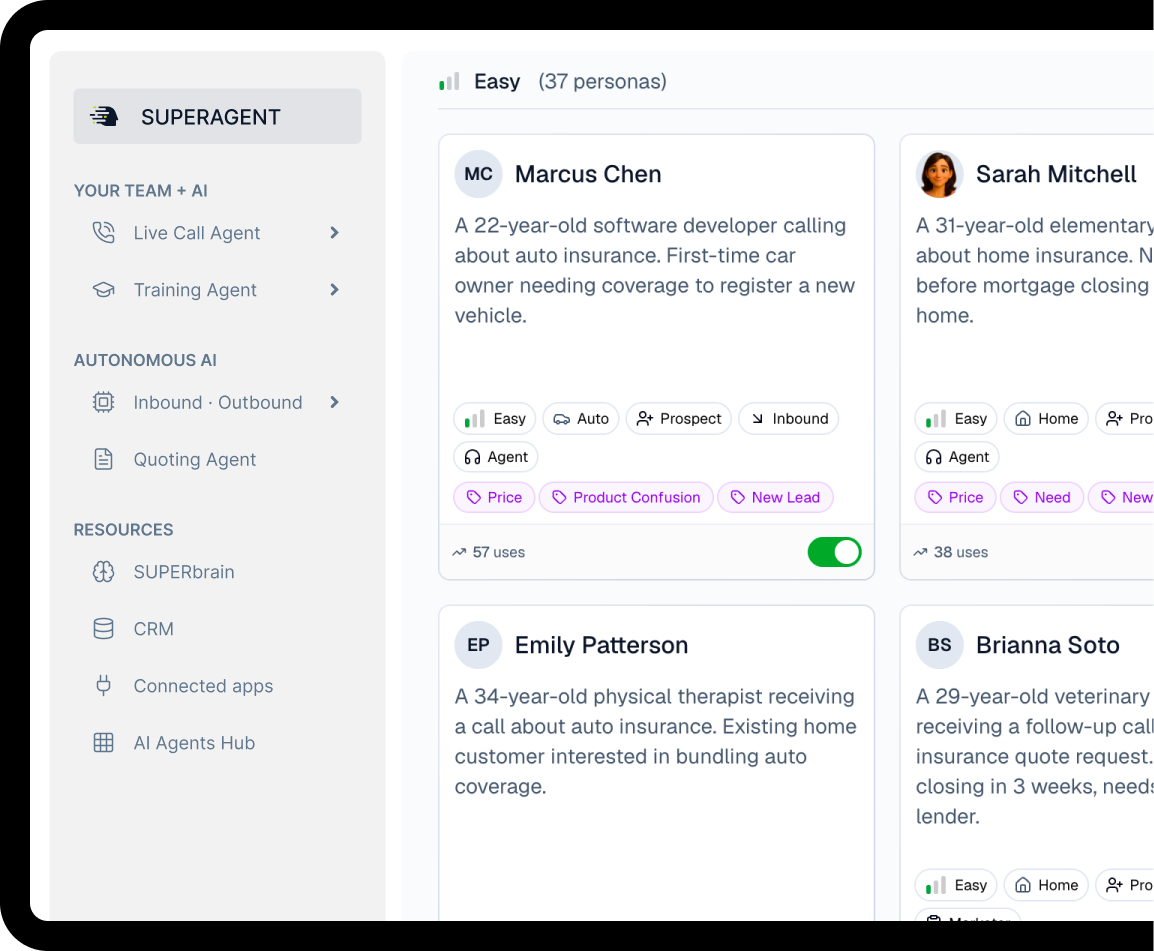
Task: Click the Training Agent graduation cap icon
Action: tap(104, 290)
